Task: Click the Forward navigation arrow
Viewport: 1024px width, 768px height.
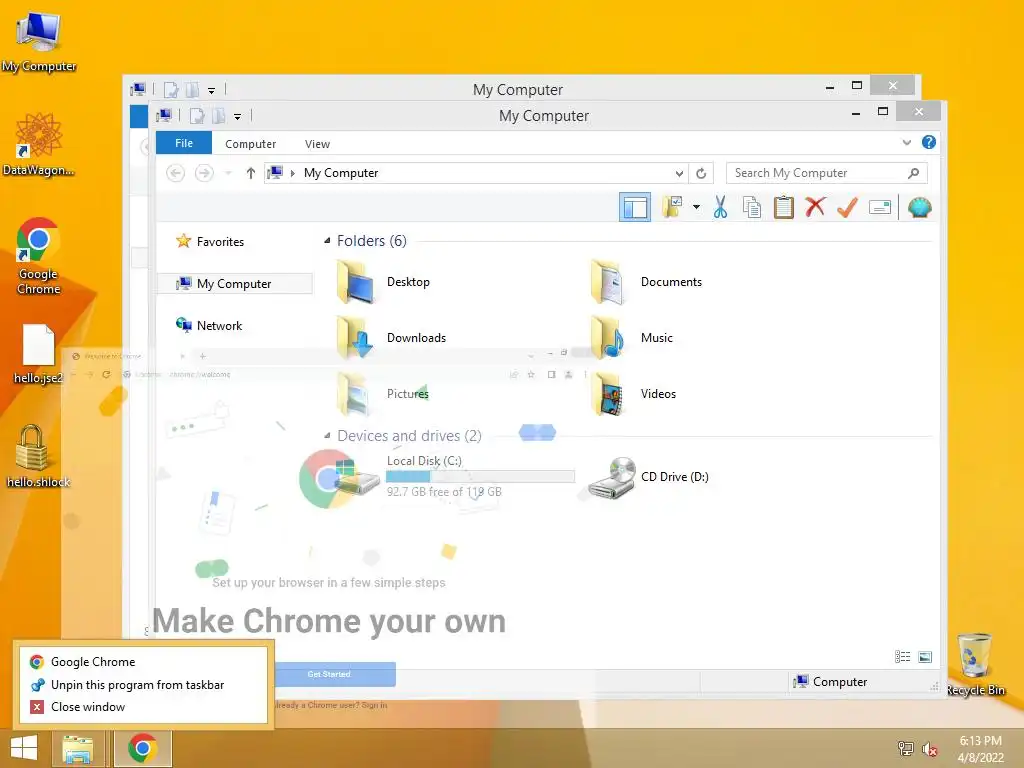Action: point(204,173)
